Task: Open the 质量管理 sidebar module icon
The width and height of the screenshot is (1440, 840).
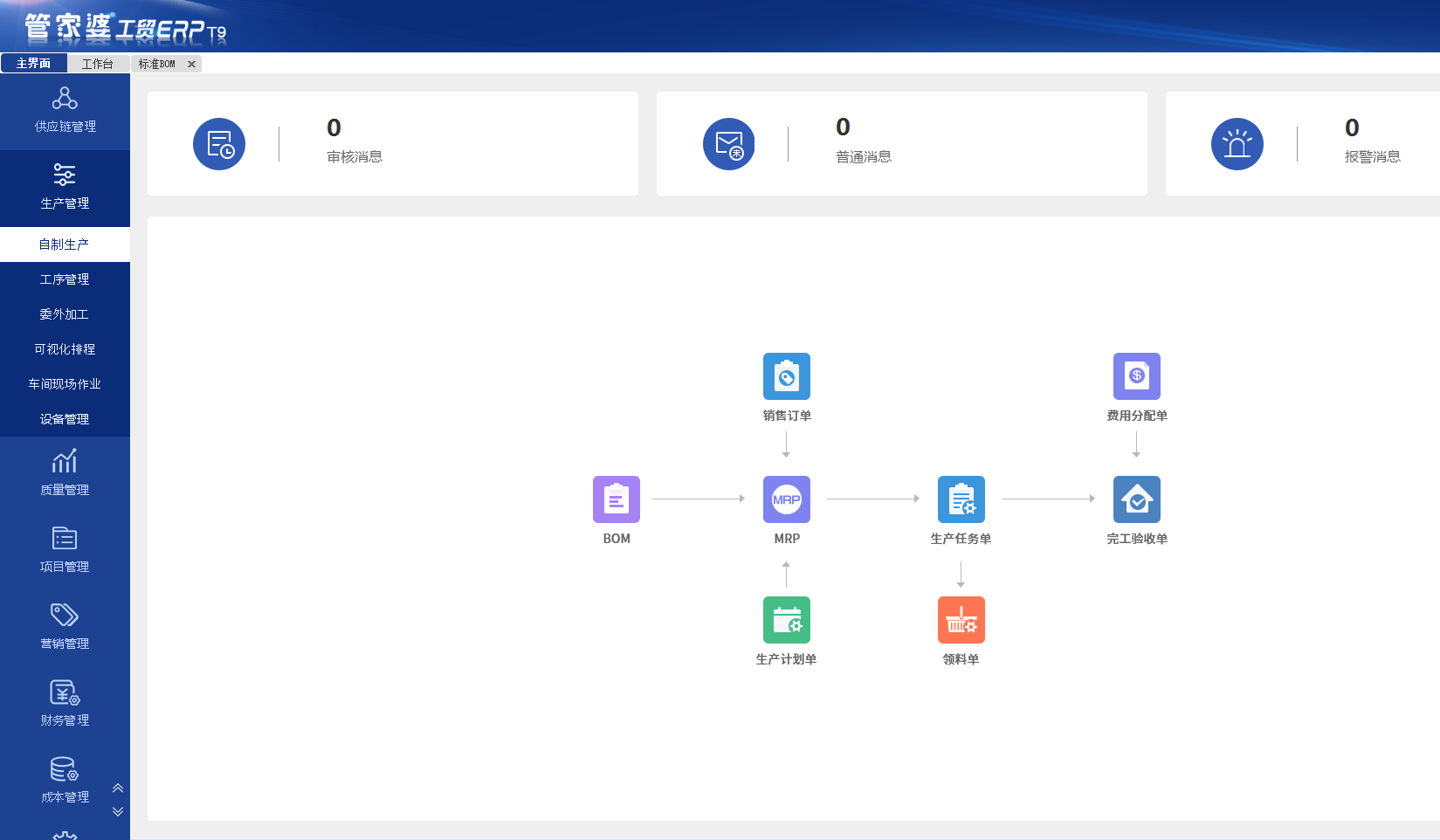Action: tap(65, 461)
